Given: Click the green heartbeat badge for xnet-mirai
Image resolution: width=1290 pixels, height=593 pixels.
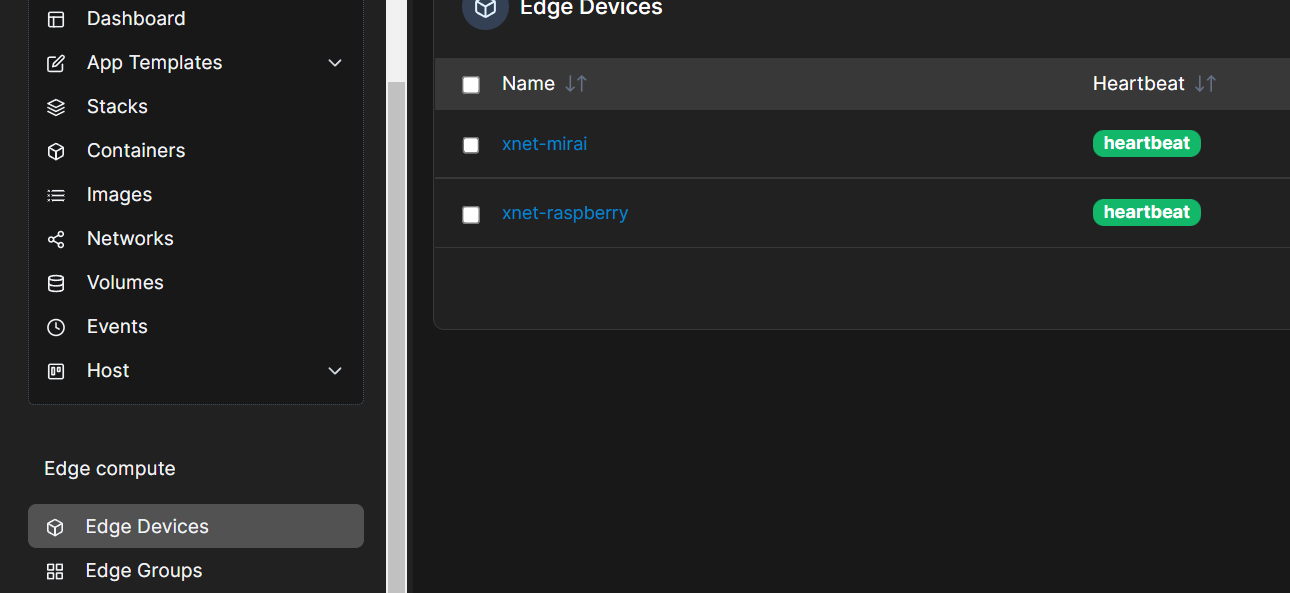Looking at the screenshot, I should pyautogui.click(x=1146, y=143).
